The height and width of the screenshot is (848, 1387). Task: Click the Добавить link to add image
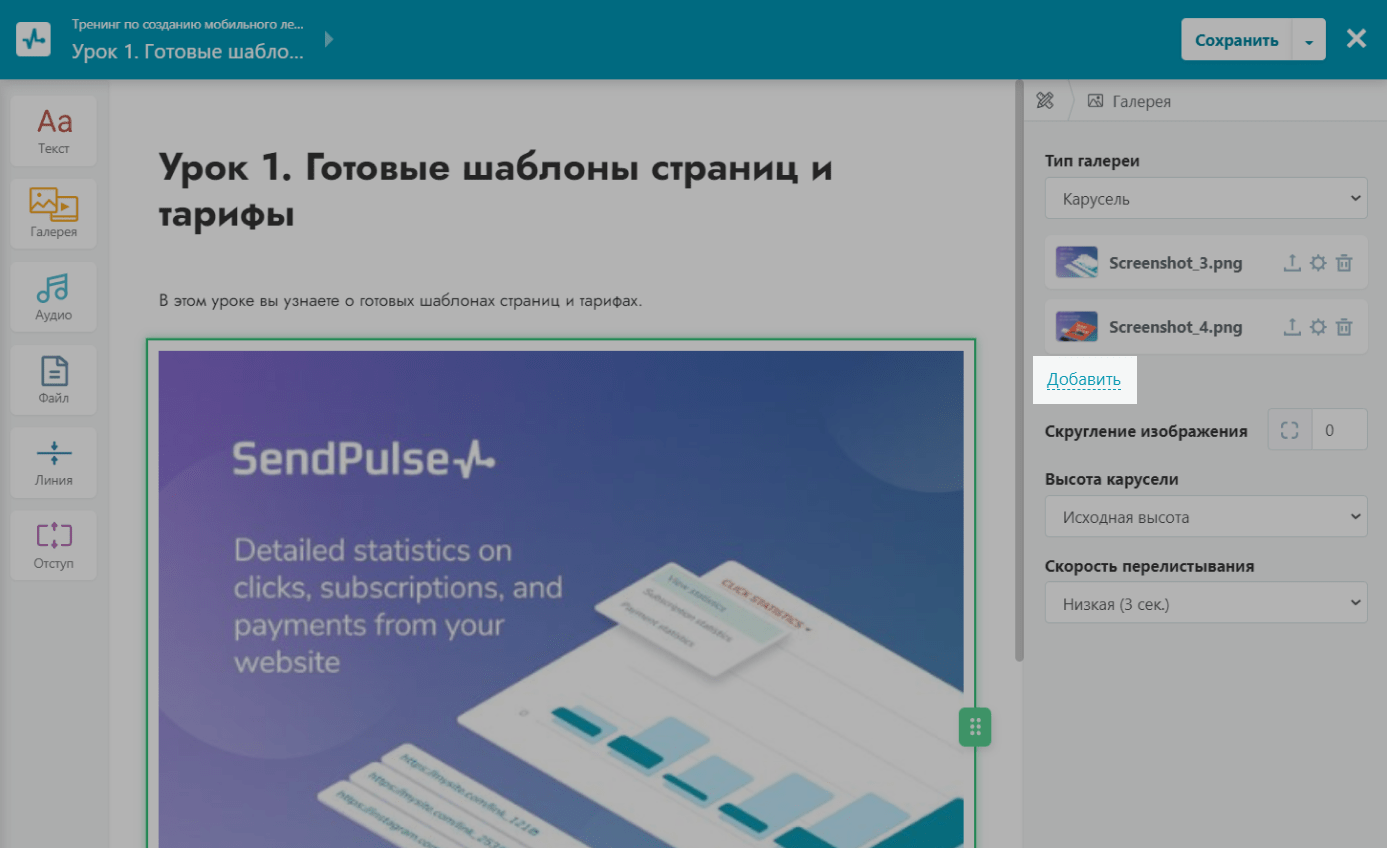1084,380
